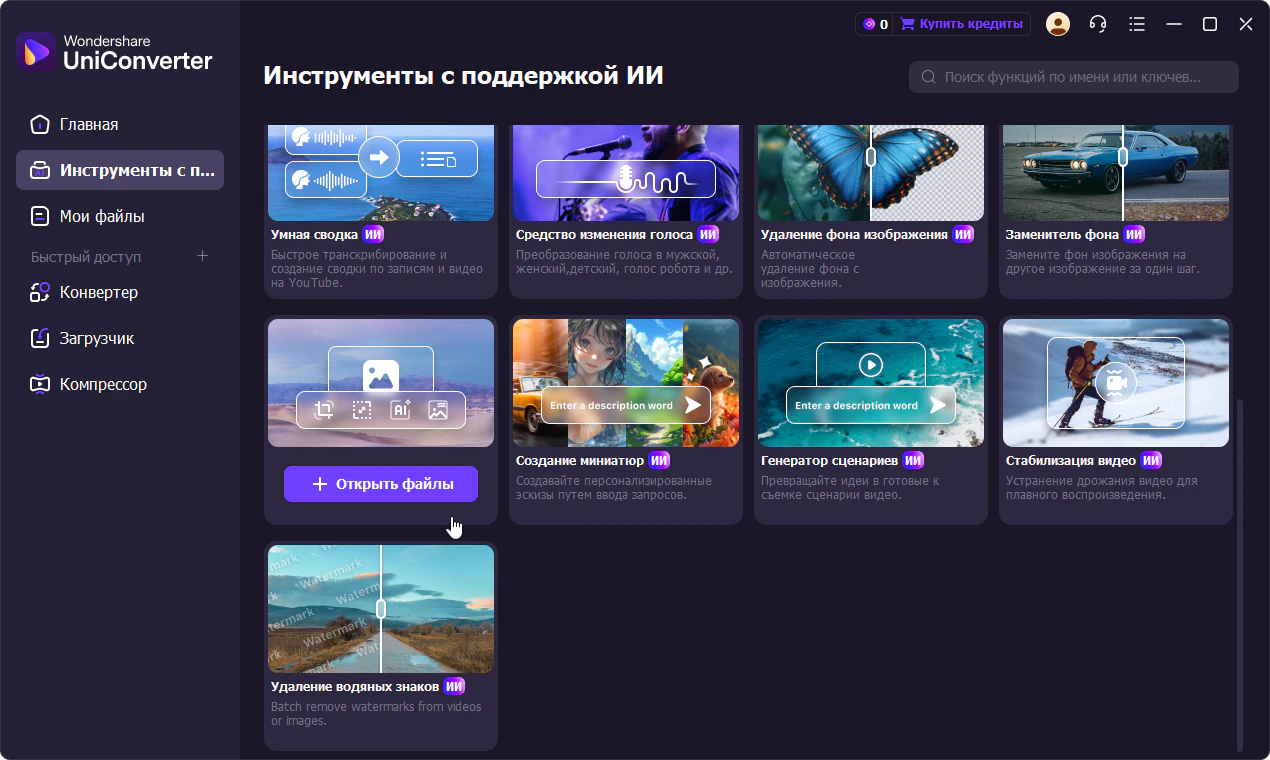The width and height of the screenshot is (1270, 760).
Task: Select Загрузчик in the sidebar
Action: tap(96, 338)
